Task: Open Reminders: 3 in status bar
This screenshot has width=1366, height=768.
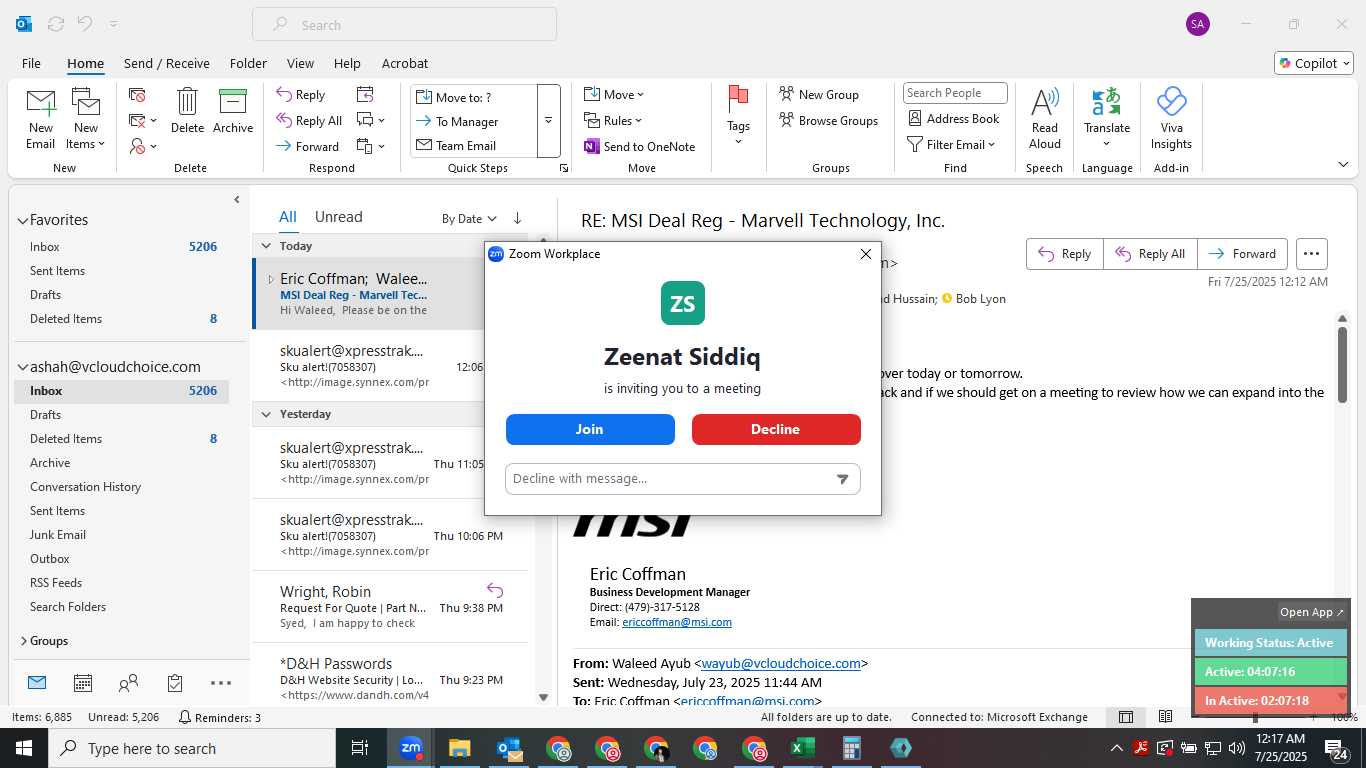Action: [220, 717]
